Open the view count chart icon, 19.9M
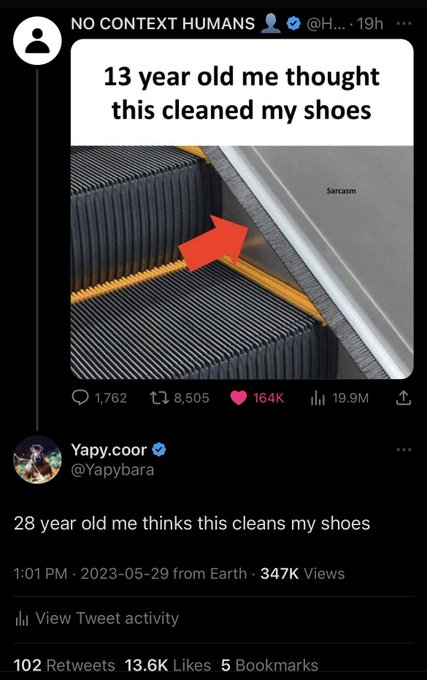 click(317, 398)
